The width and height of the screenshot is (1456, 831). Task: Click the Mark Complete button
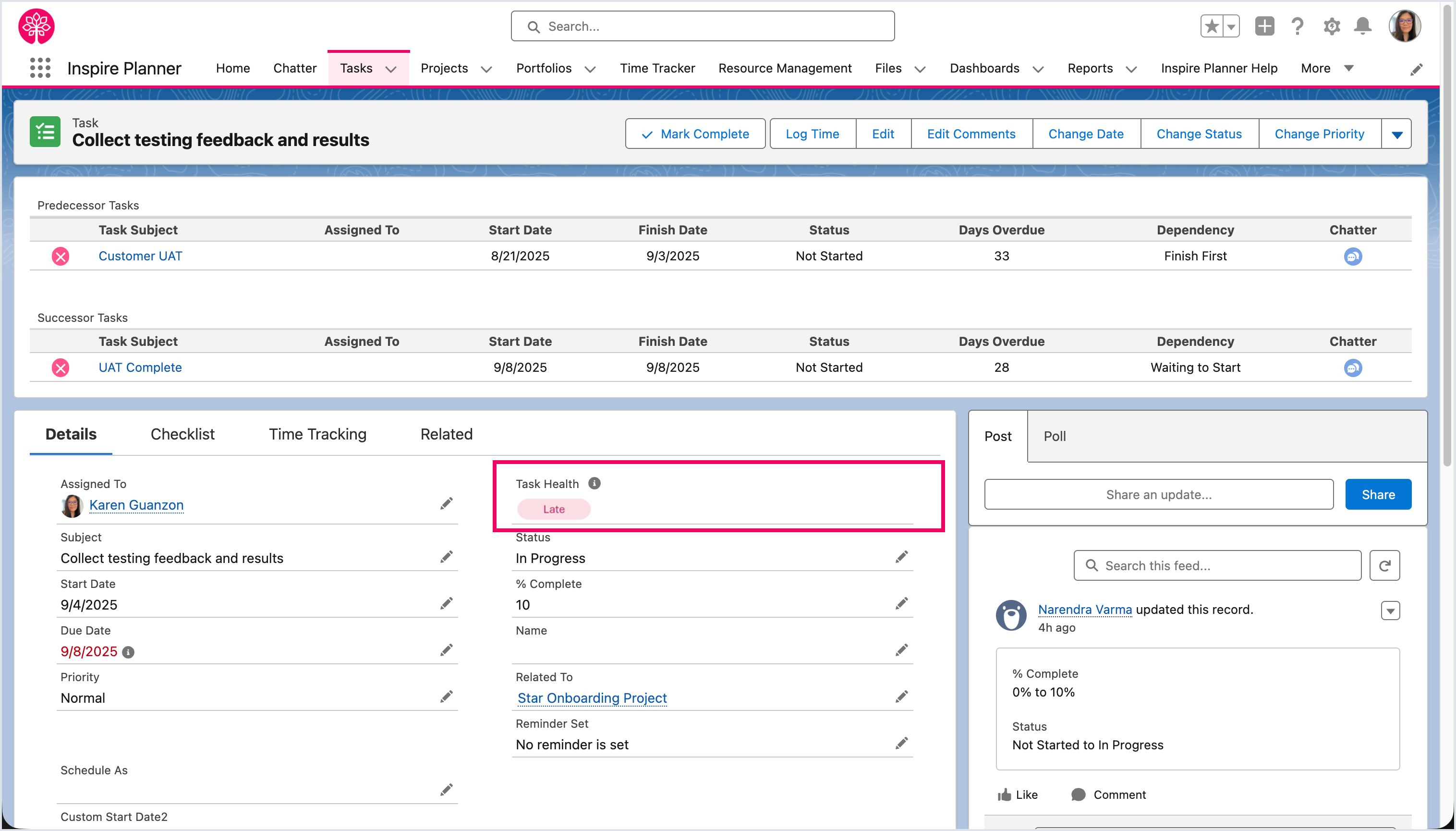[x=694, y=134]
